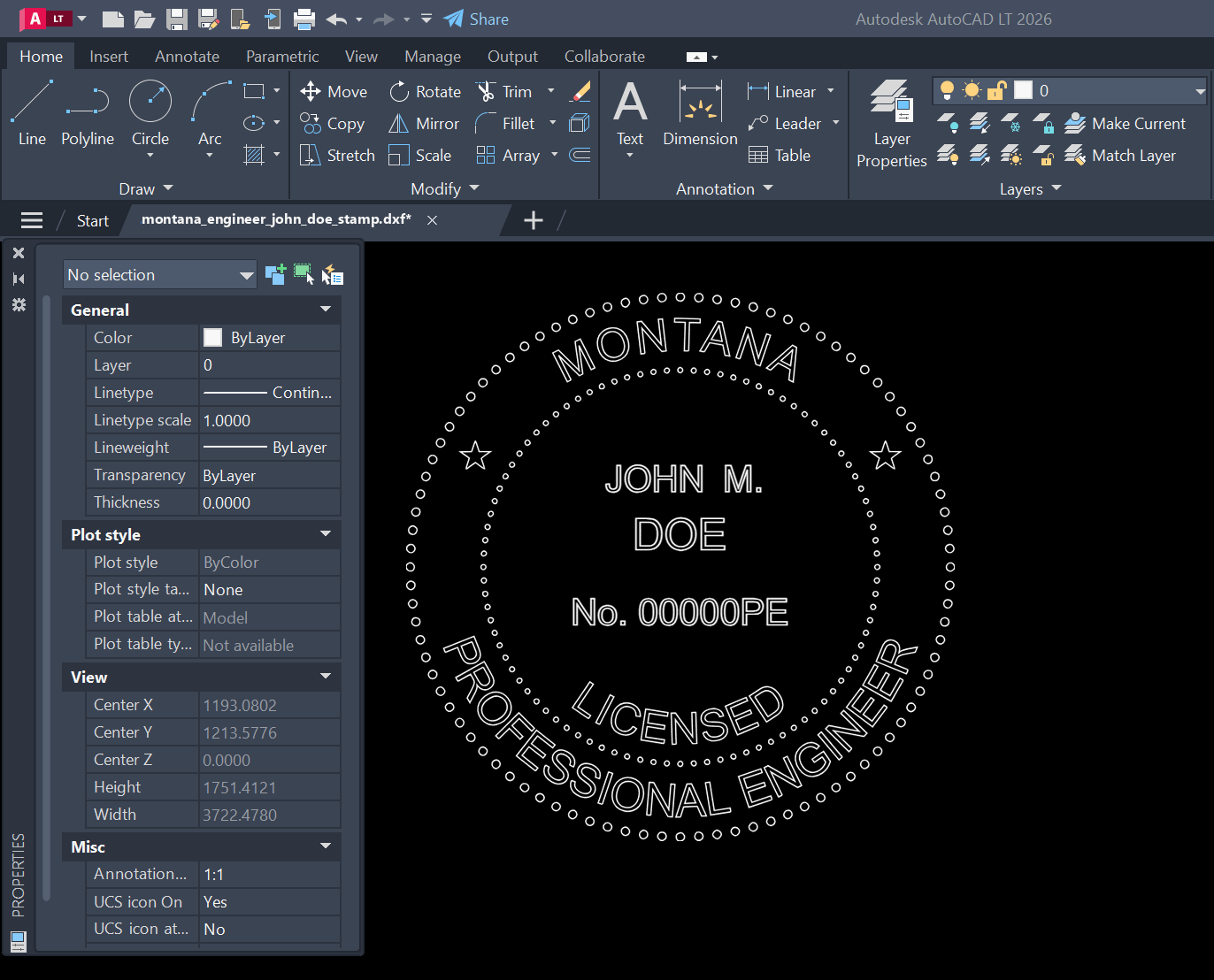Open the Parametric ribbon tab

click(x=282, y=56)
